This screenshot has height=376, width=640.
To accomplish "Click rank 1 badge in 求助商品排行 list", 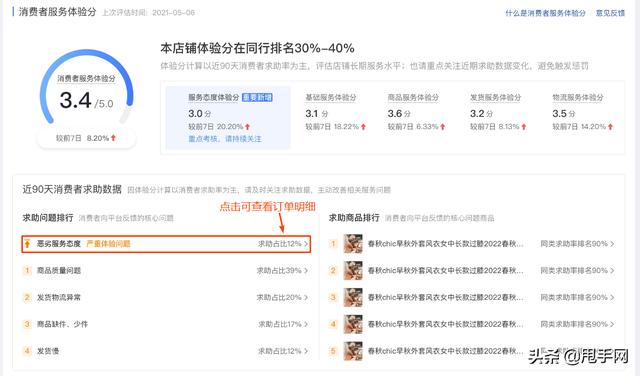I will tap(333, 244).
